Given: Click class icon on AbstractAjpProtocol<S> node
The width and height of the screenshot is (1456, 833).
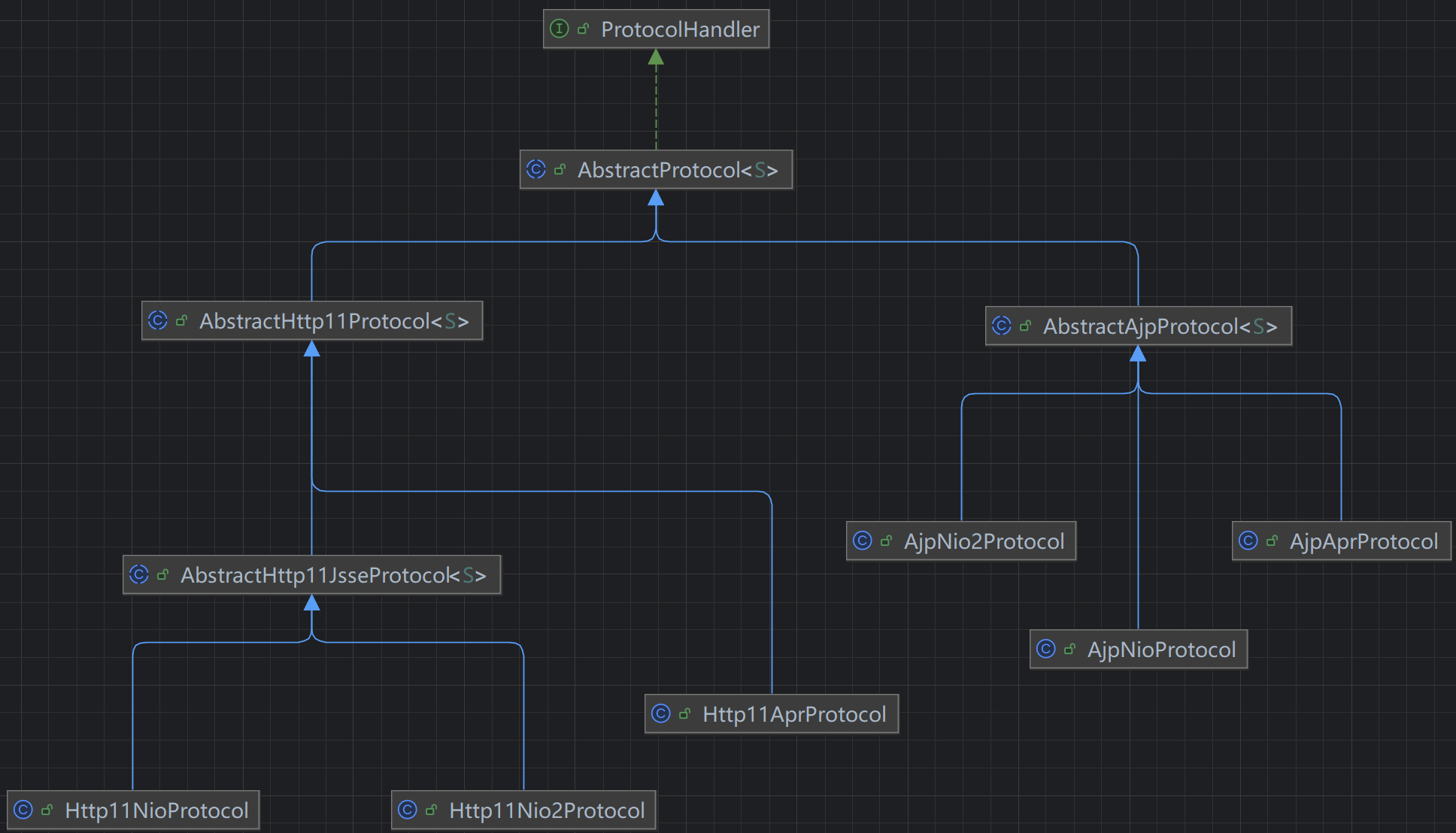Looking at the screenshot, I should (1002, 326).
